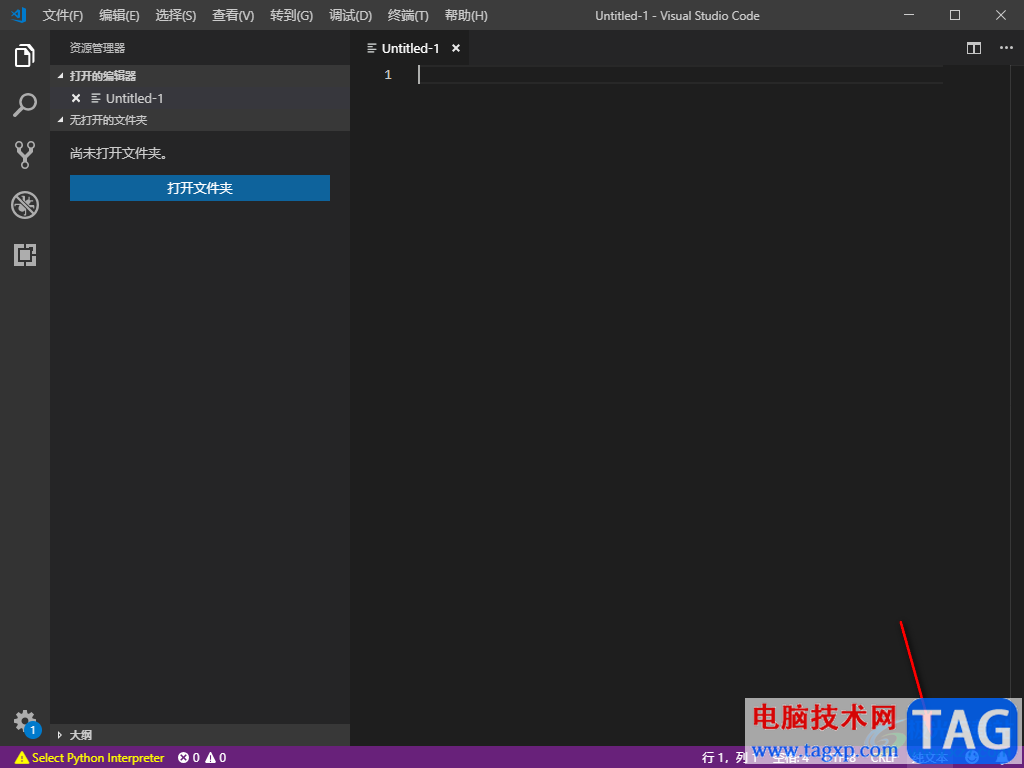The height and width of the screenshot is (768, 1024).
Task: Click the 资源管理器 panel title
Action: tap(97, 48)
